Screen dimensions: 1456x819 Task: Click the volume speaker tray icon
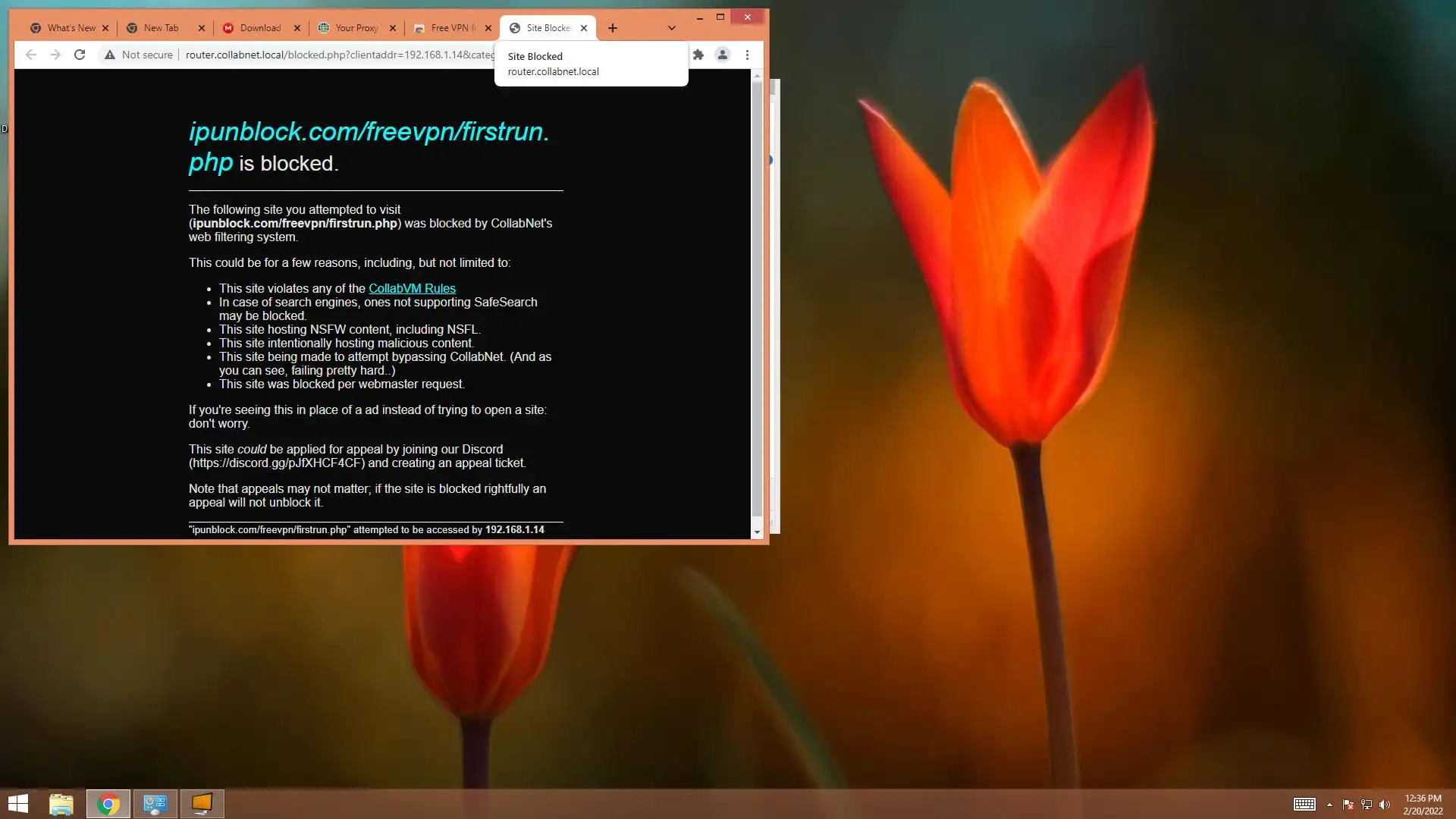[1385, 805]
